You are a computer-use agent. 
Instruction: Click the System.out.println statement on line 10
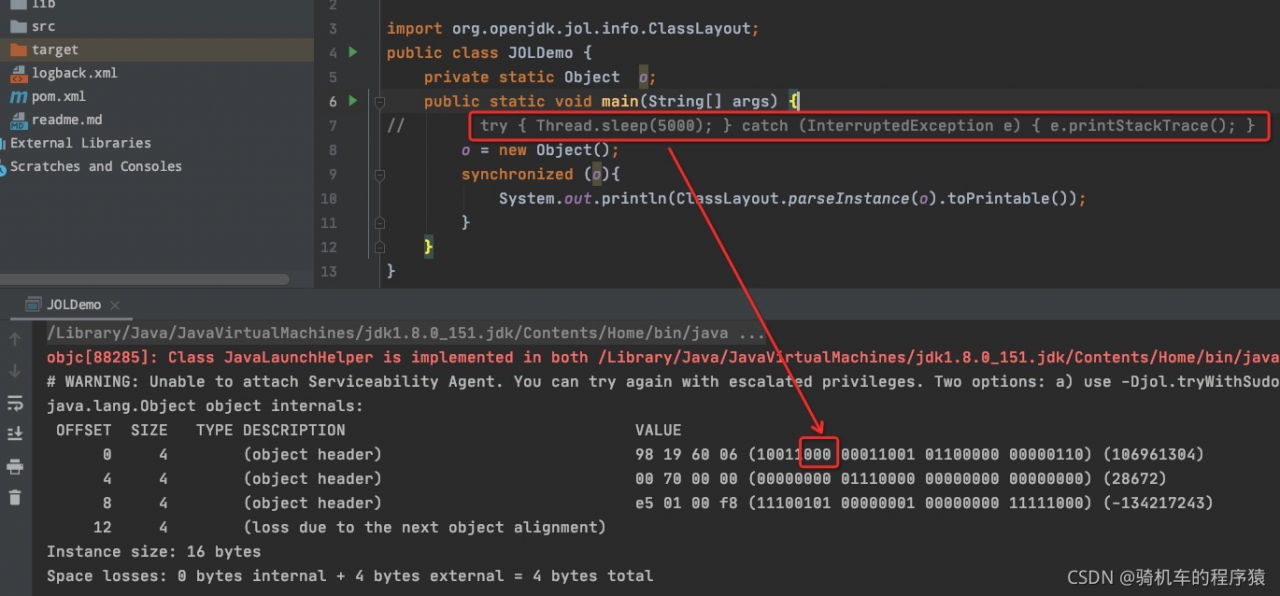coord(792,198)
